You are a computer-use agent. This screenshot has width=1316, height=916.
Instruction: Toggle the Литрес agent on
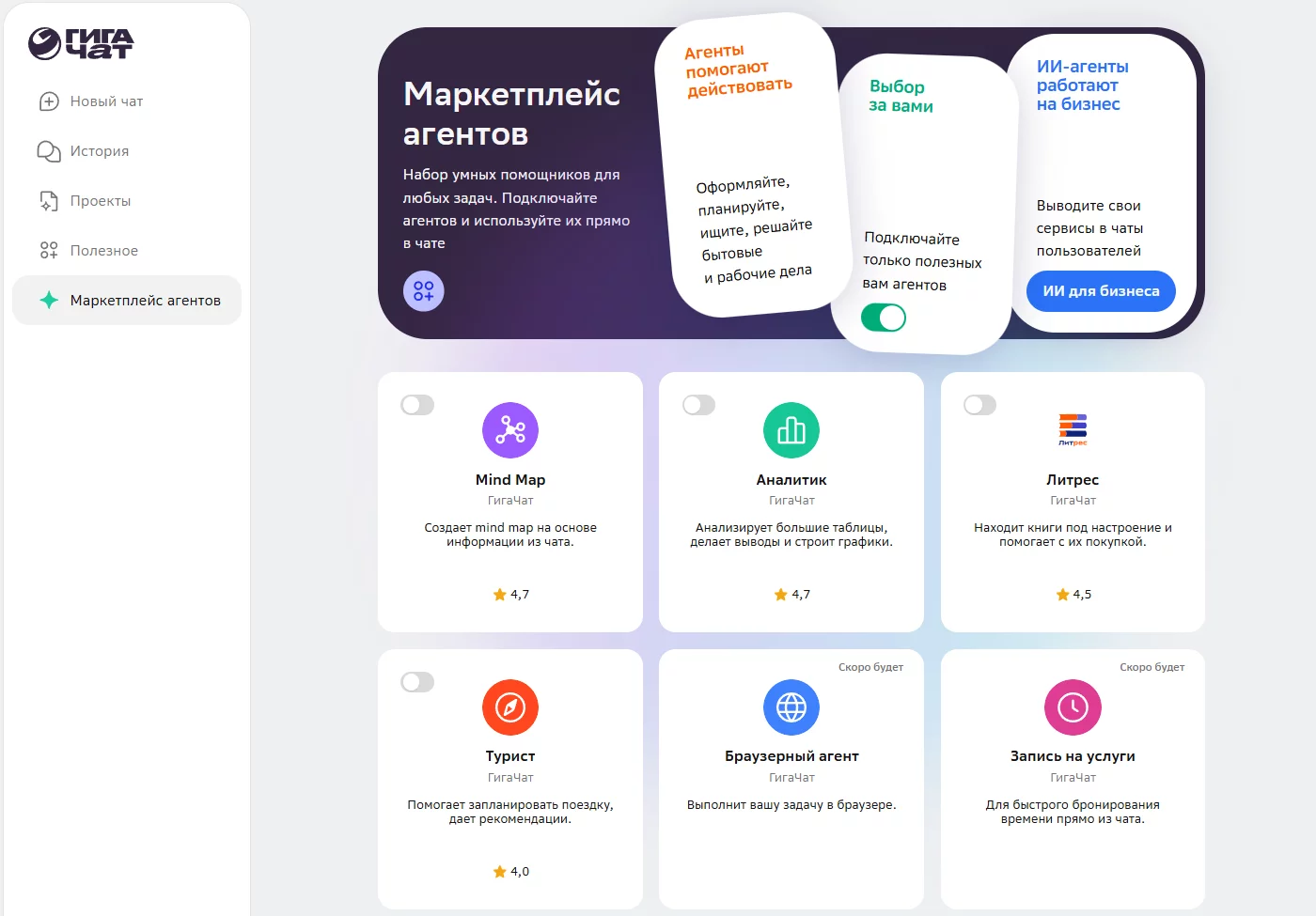pos(979,405)
